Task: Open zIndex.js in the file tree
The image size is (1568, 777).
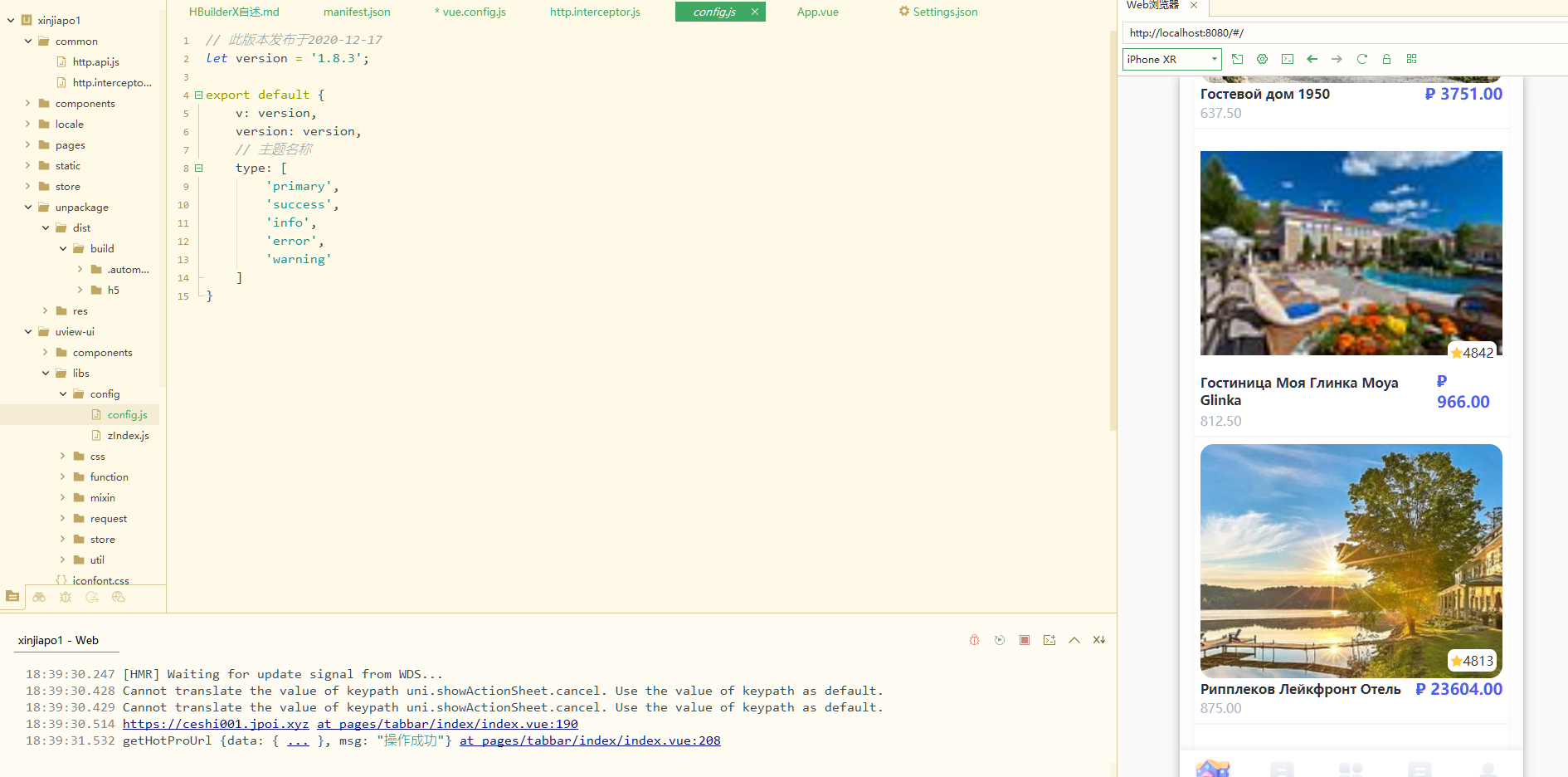Action: pos(128,436)
